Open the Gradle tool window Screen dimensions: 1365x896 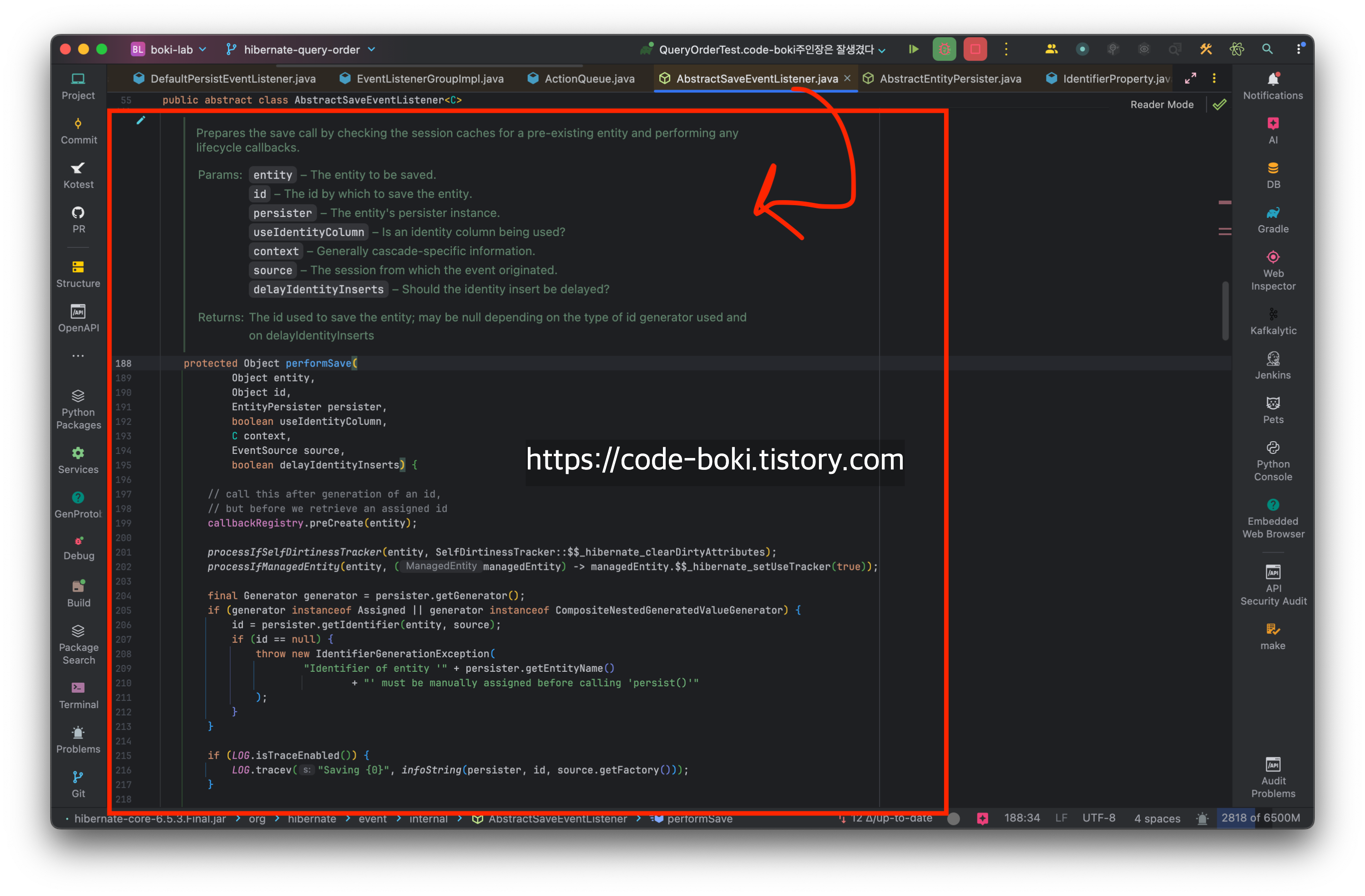pyautogui.click(x=1273, y=220)
